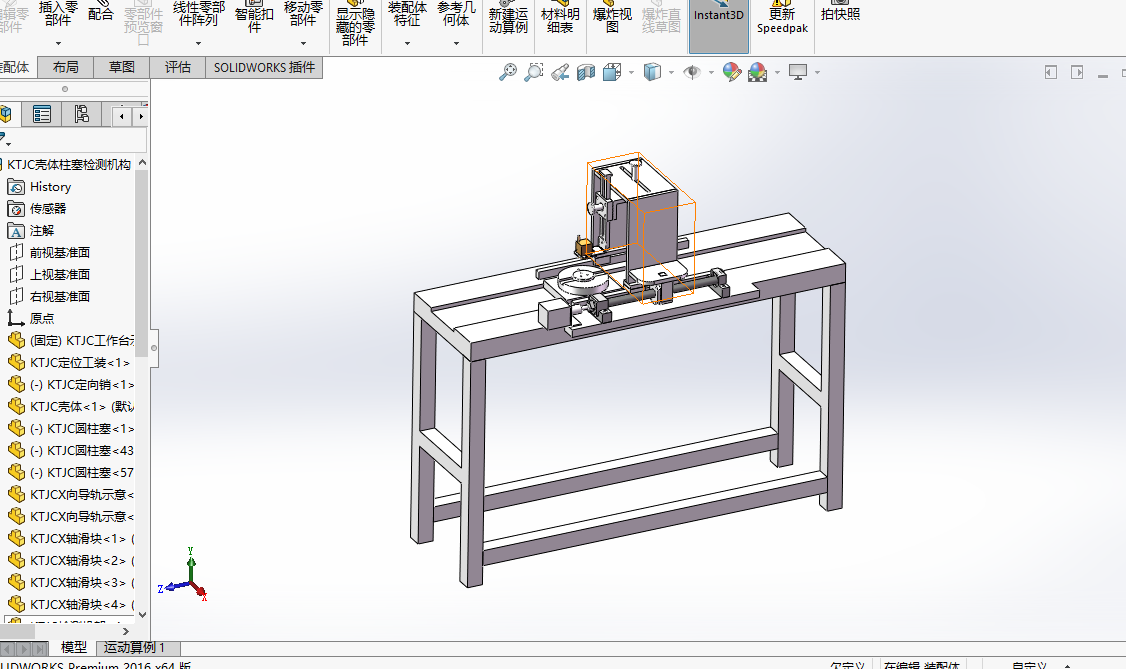Switch to the 评估 tab
Image resolution: width=1126 pixels, height=669 pixels.
pyautogui.click(x=178, y=67)
